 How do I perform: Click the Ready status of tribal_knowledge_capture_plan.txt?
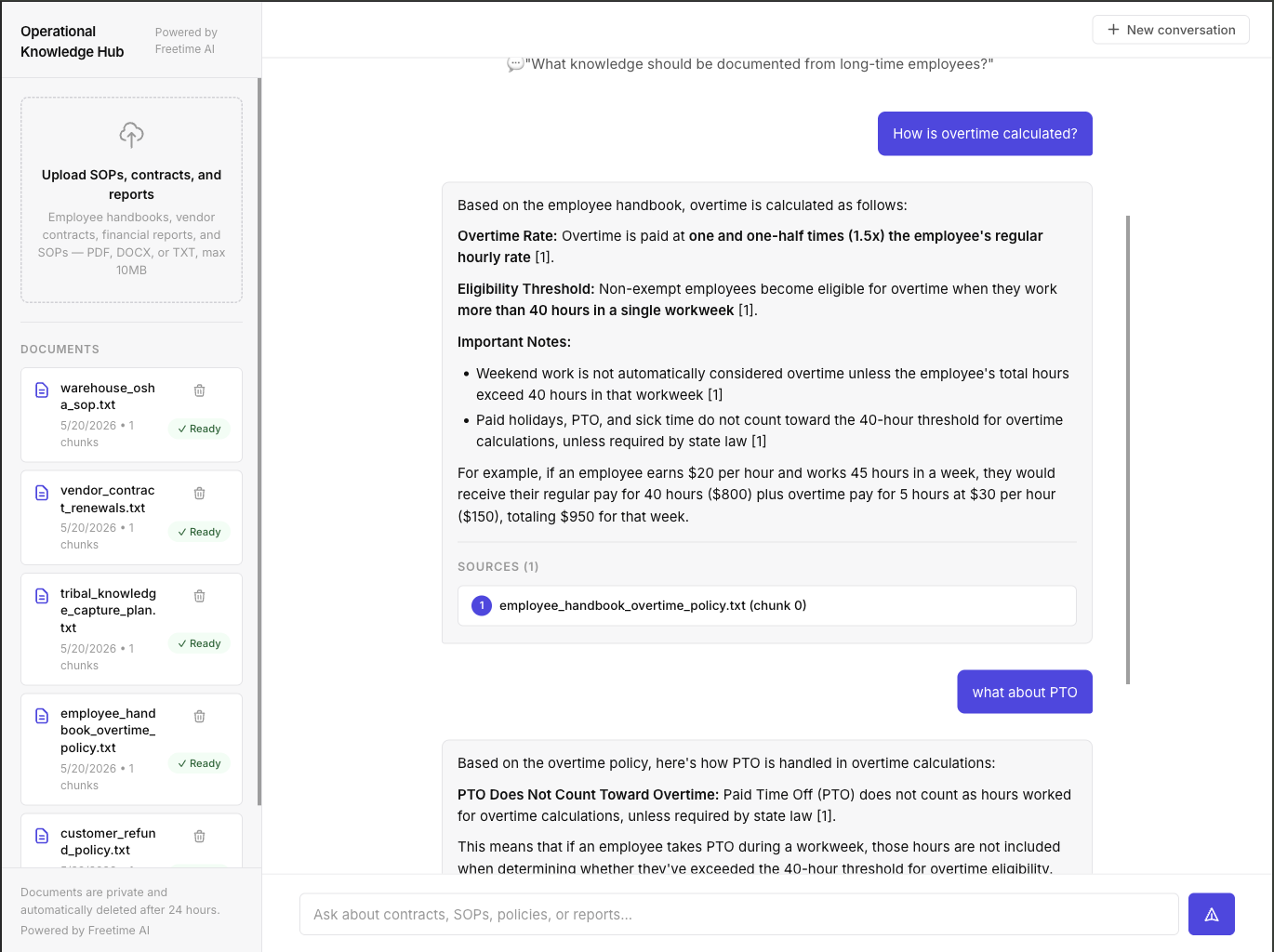pos(199,643)
